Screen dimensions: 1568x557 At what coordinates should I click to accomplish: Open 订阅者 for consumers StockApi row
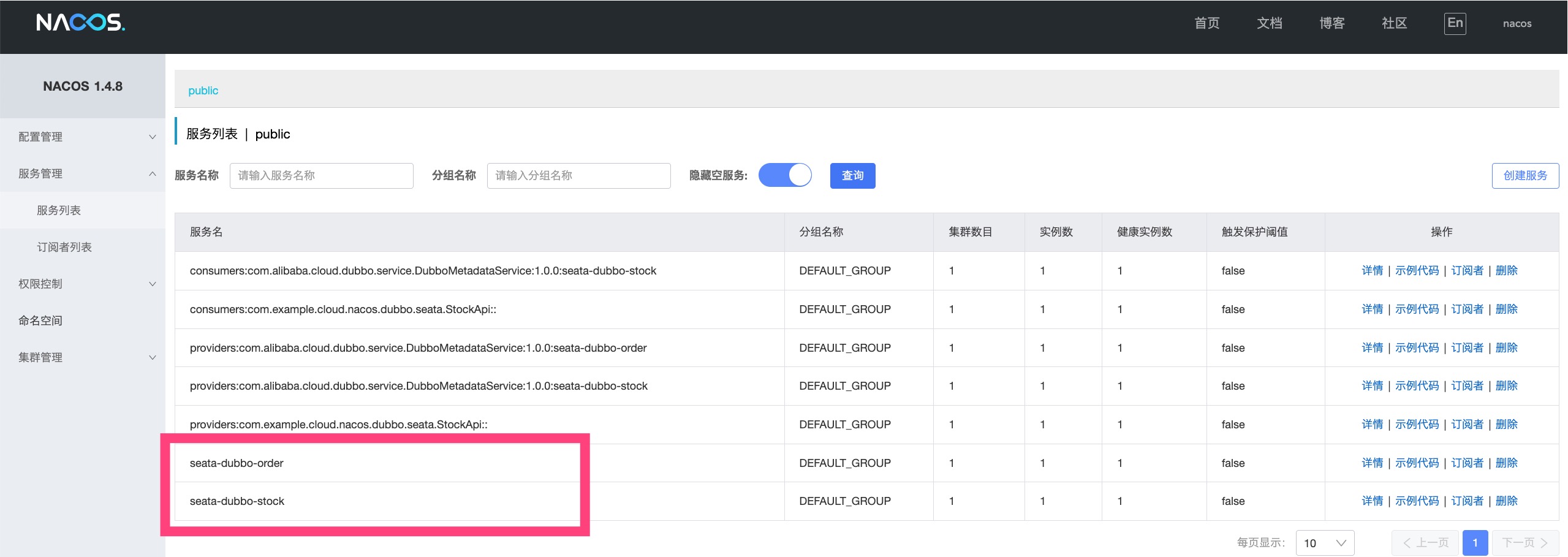[1467, 309]
